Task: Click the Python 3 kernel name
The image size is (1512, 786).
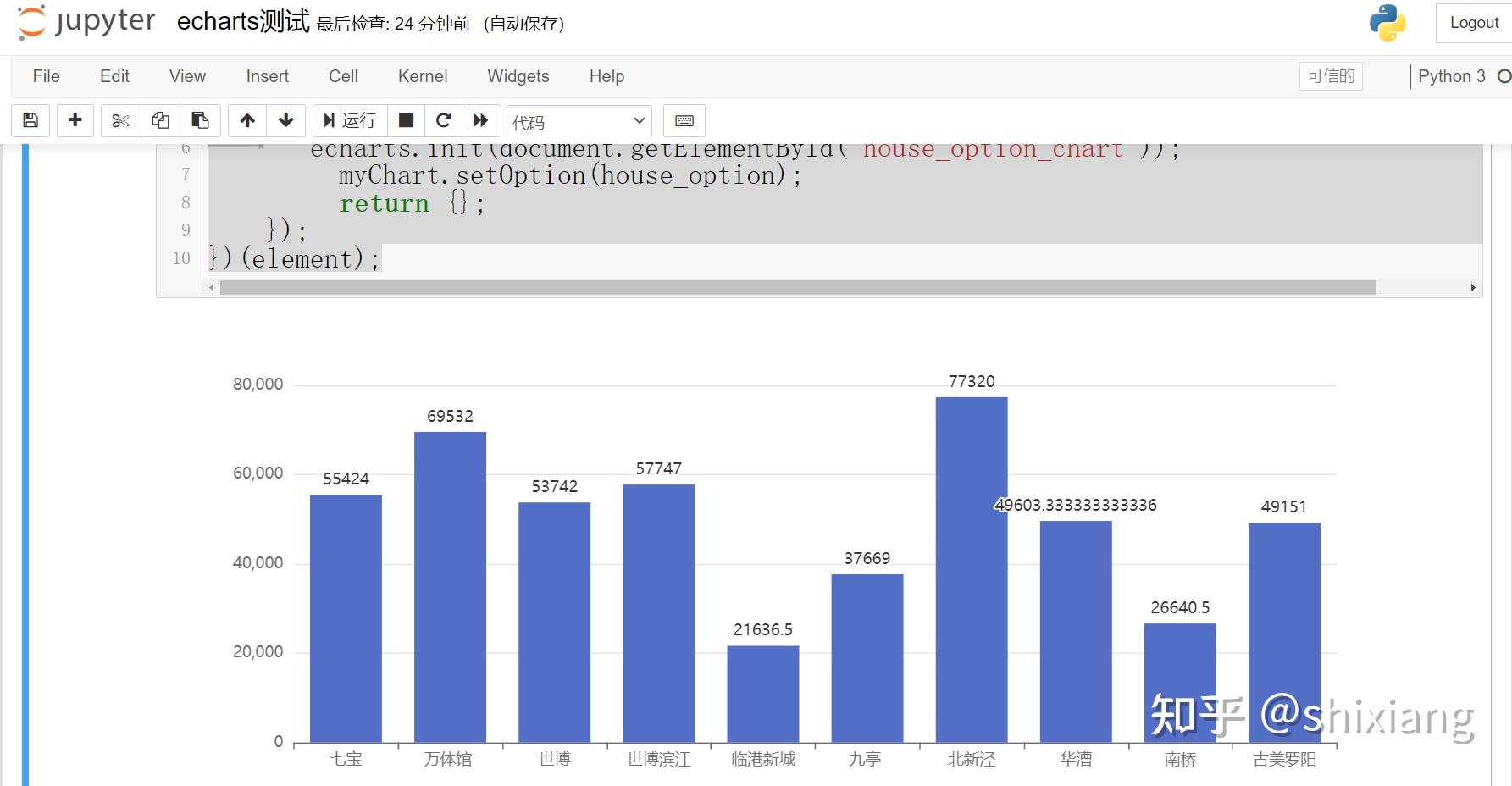Action: click(1452, 76)
